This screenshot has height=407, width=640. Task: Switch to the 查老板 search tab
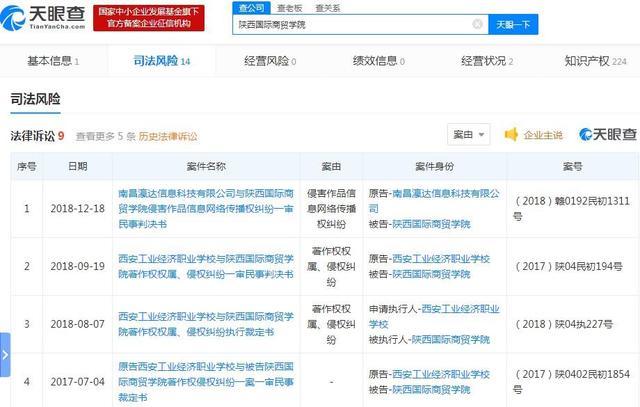tap(289, 8)
